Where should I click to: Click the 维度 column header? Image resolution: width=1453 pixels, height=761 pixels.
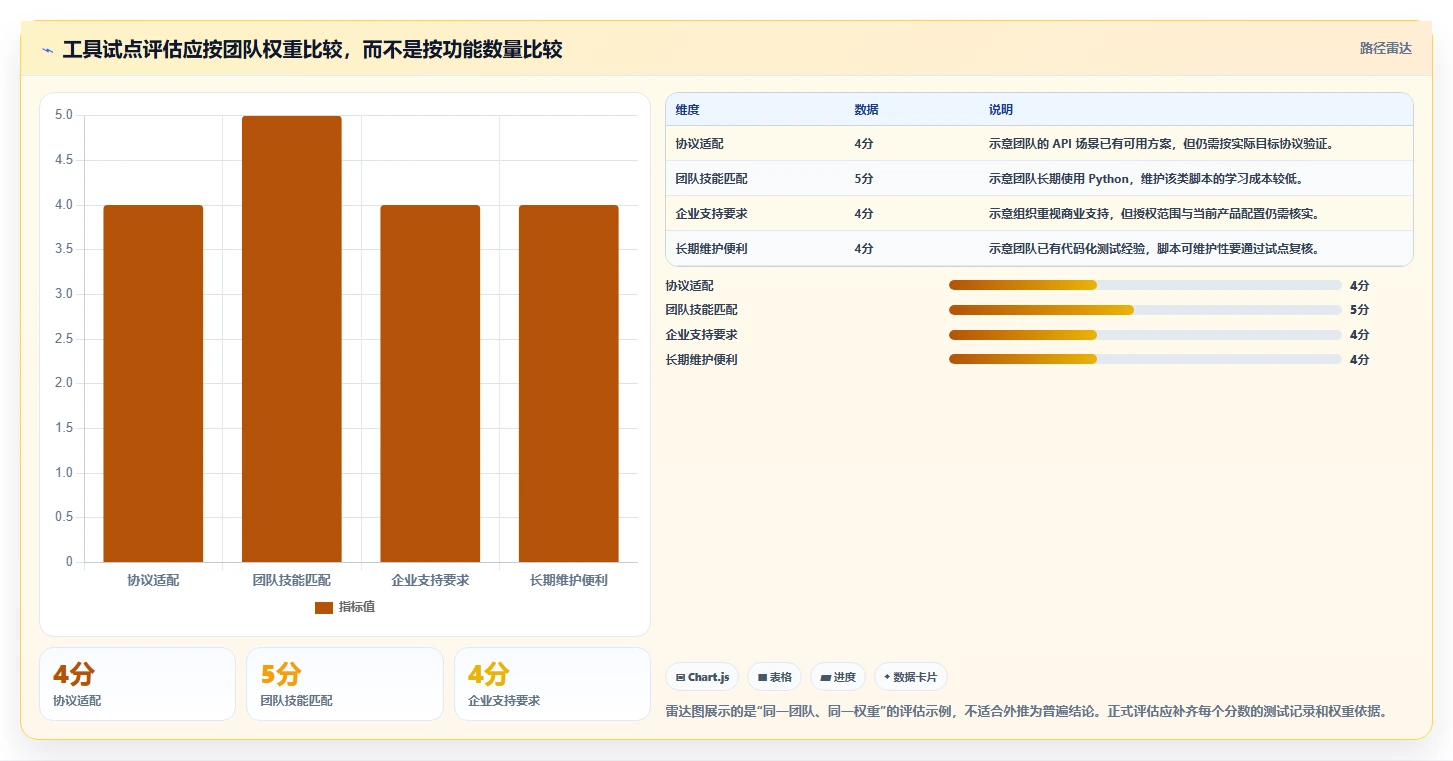pyautogui.click(x=687, y=109)
